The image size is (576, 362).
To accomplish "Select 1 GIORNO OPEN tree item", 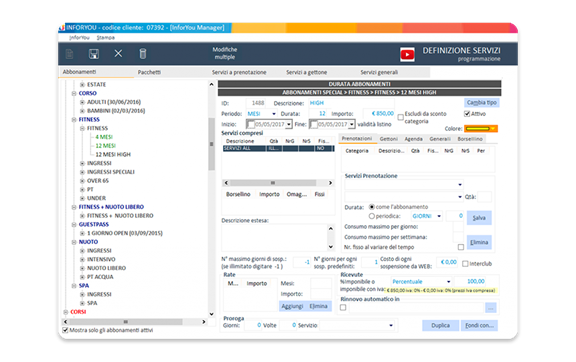I will 125,233.
